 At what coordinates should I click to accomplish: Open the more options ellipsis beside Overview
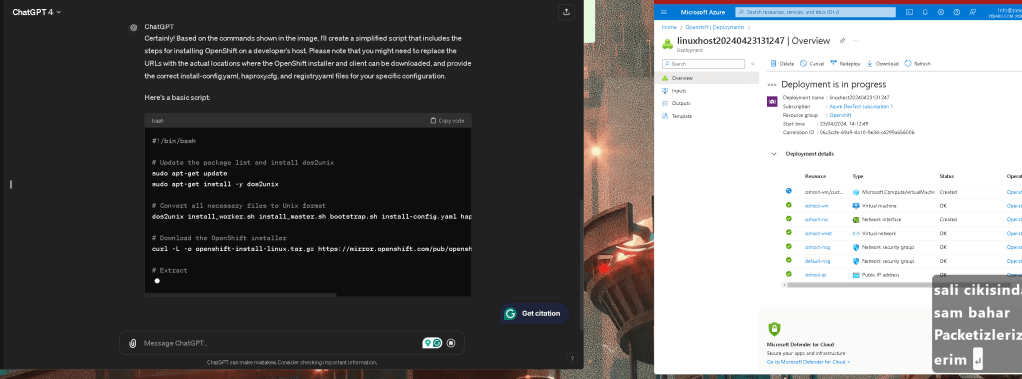coord(856,40)
